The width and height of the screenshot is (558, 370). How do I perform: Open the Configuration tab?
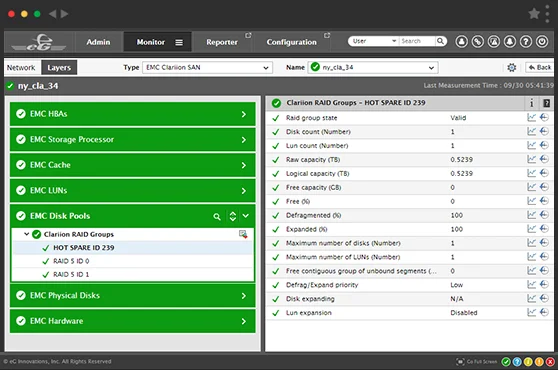[x=291, y=42]
